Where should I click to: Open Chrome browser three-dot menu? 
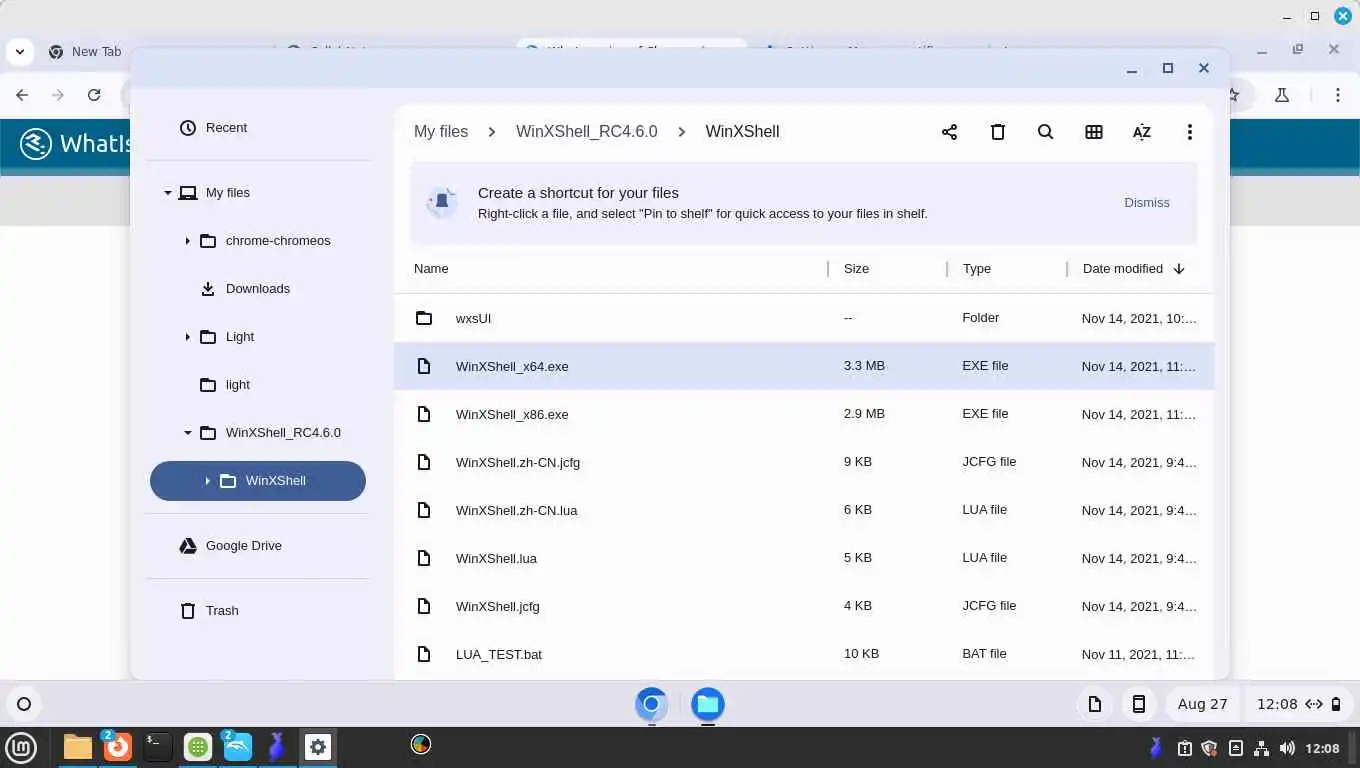(x=1338, y=95)
